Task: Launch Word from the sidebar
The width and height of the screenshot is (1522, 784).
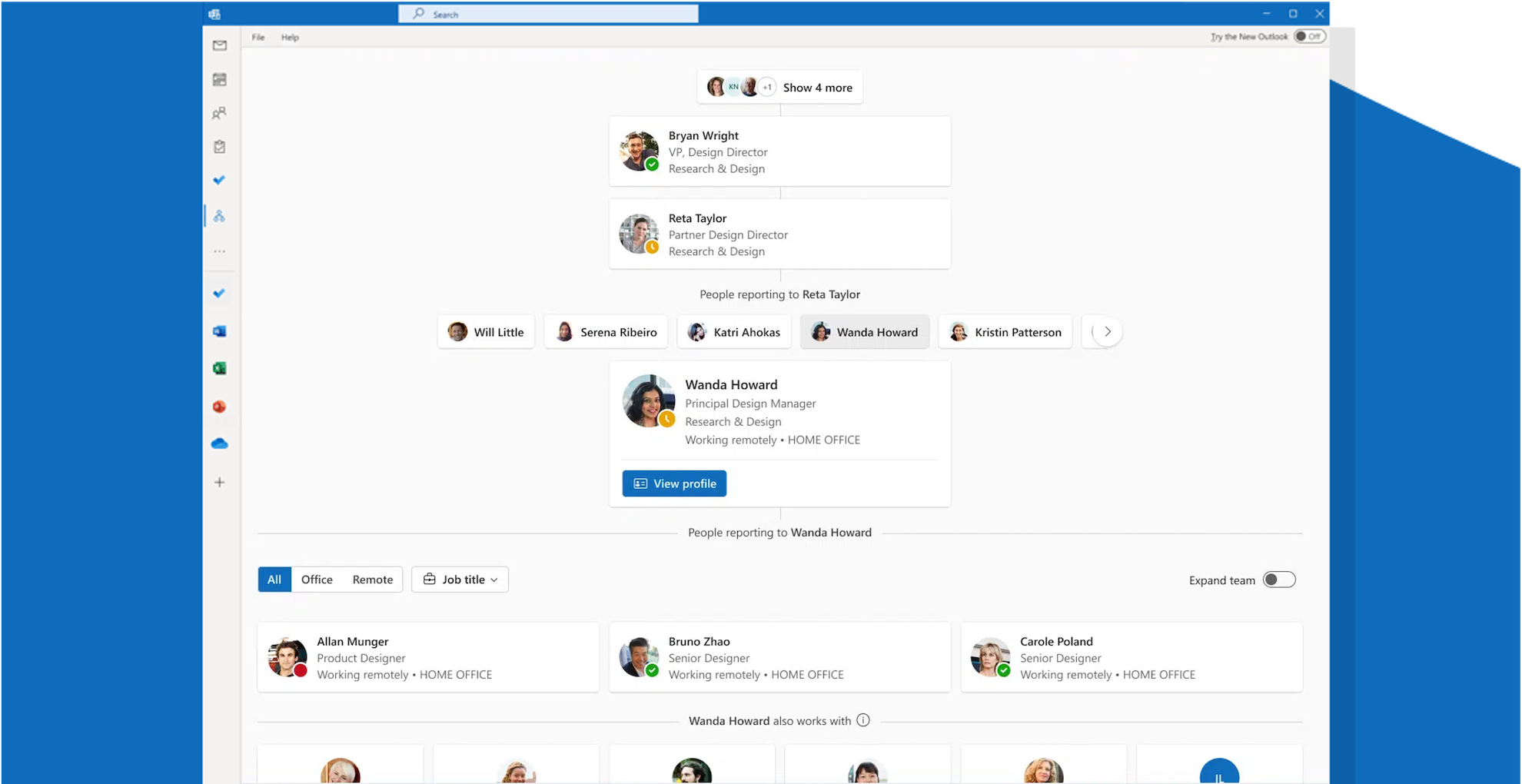Action: click(219, 331)
